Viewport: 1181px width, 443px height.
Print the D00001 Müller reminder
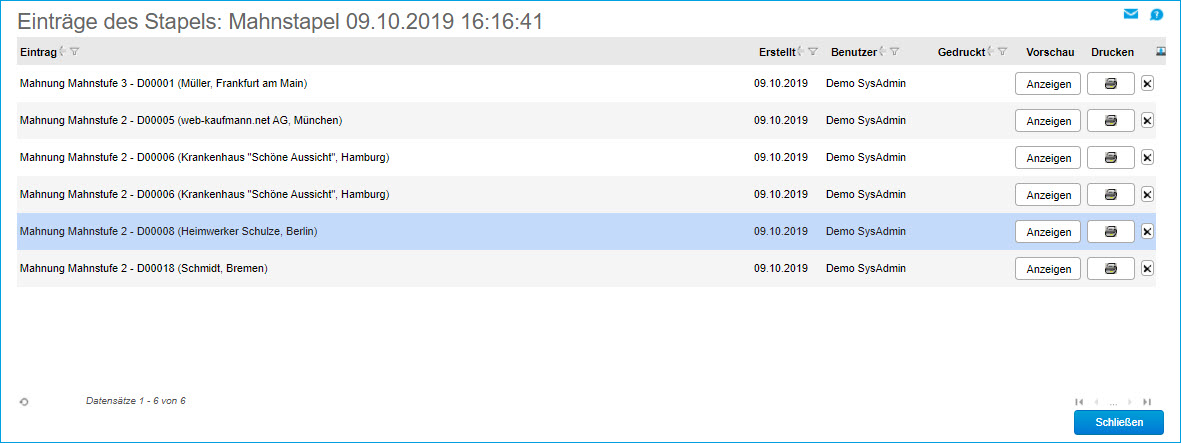pos(1111,84)
